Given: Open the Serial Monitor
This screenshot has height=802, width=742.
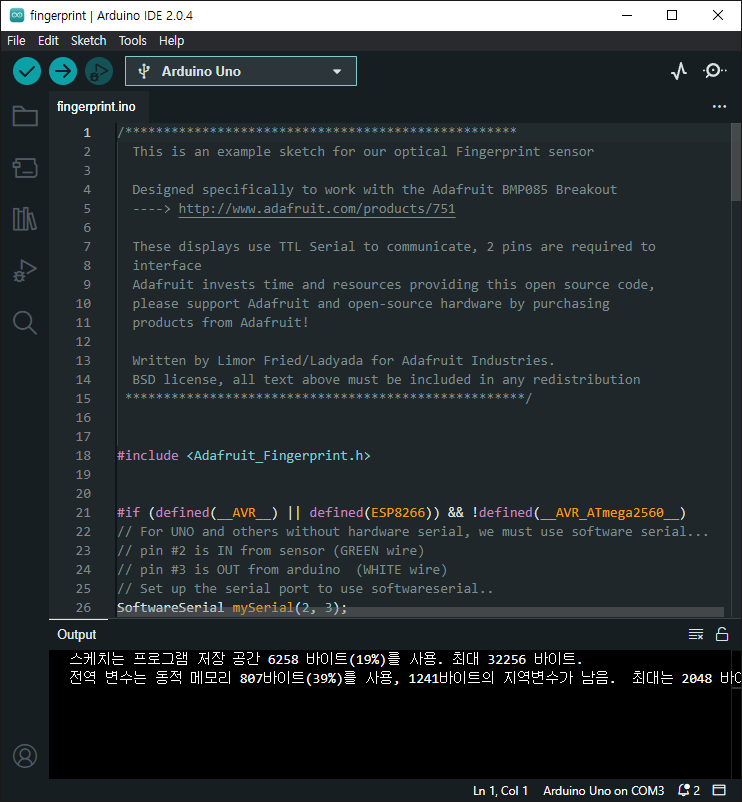Looking at the screenshot, I should click(x=714, y=71).
